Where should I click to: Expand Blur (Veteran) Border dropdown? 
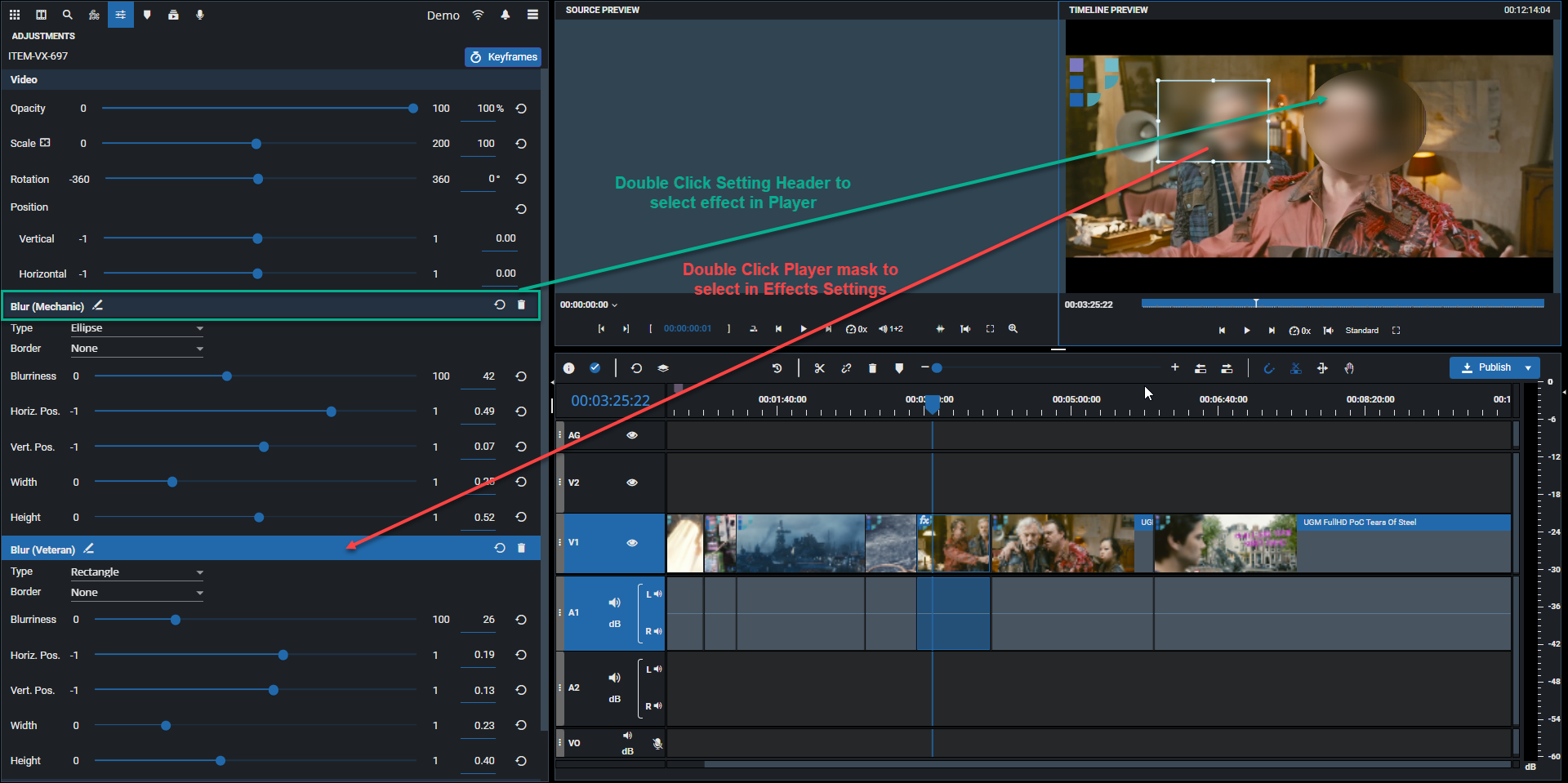coord(136,593)
